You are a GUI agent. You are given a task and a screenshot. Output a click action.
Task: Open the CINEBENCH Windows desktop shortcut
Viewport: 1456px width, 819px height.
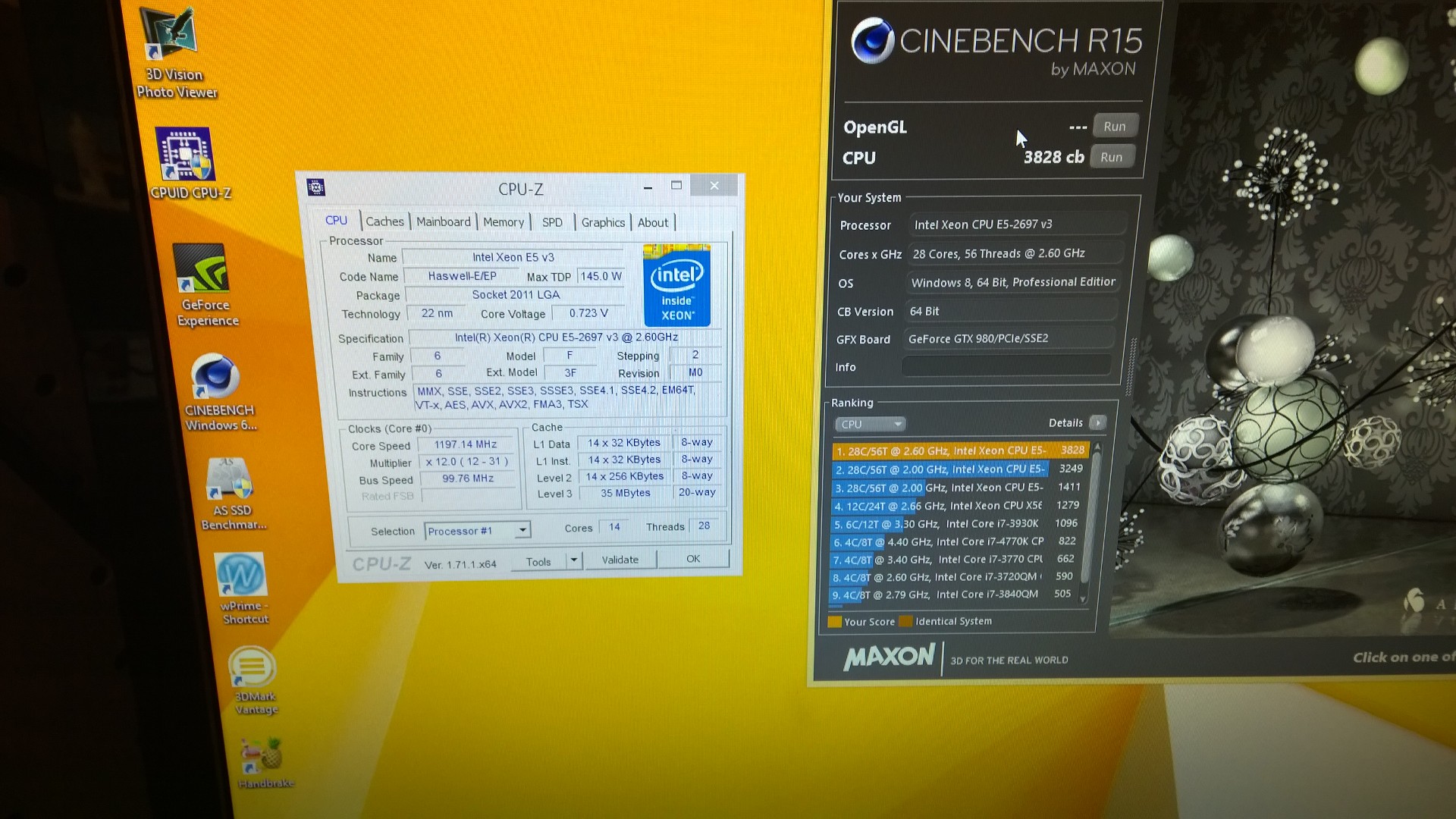220,393
